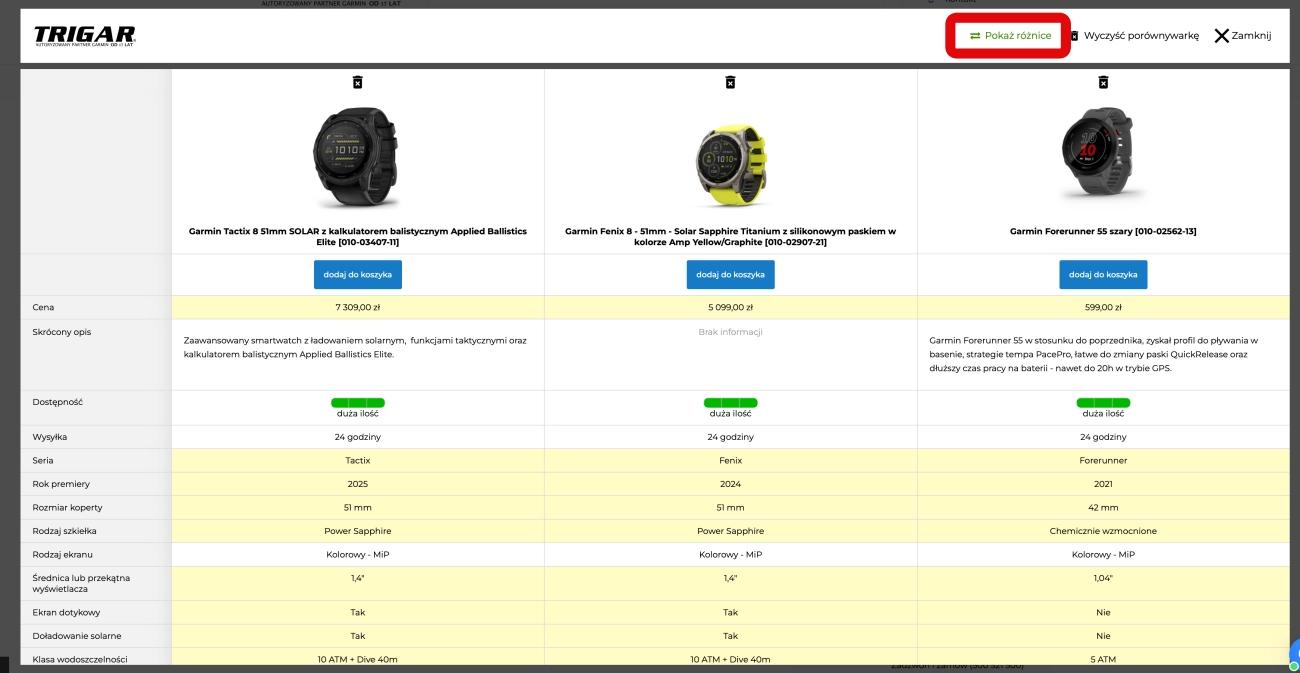Click the Rodzaj ekranu row label
Image resolution: width=1300 pixels, height=673 pixels.
[x=62, y=555]
